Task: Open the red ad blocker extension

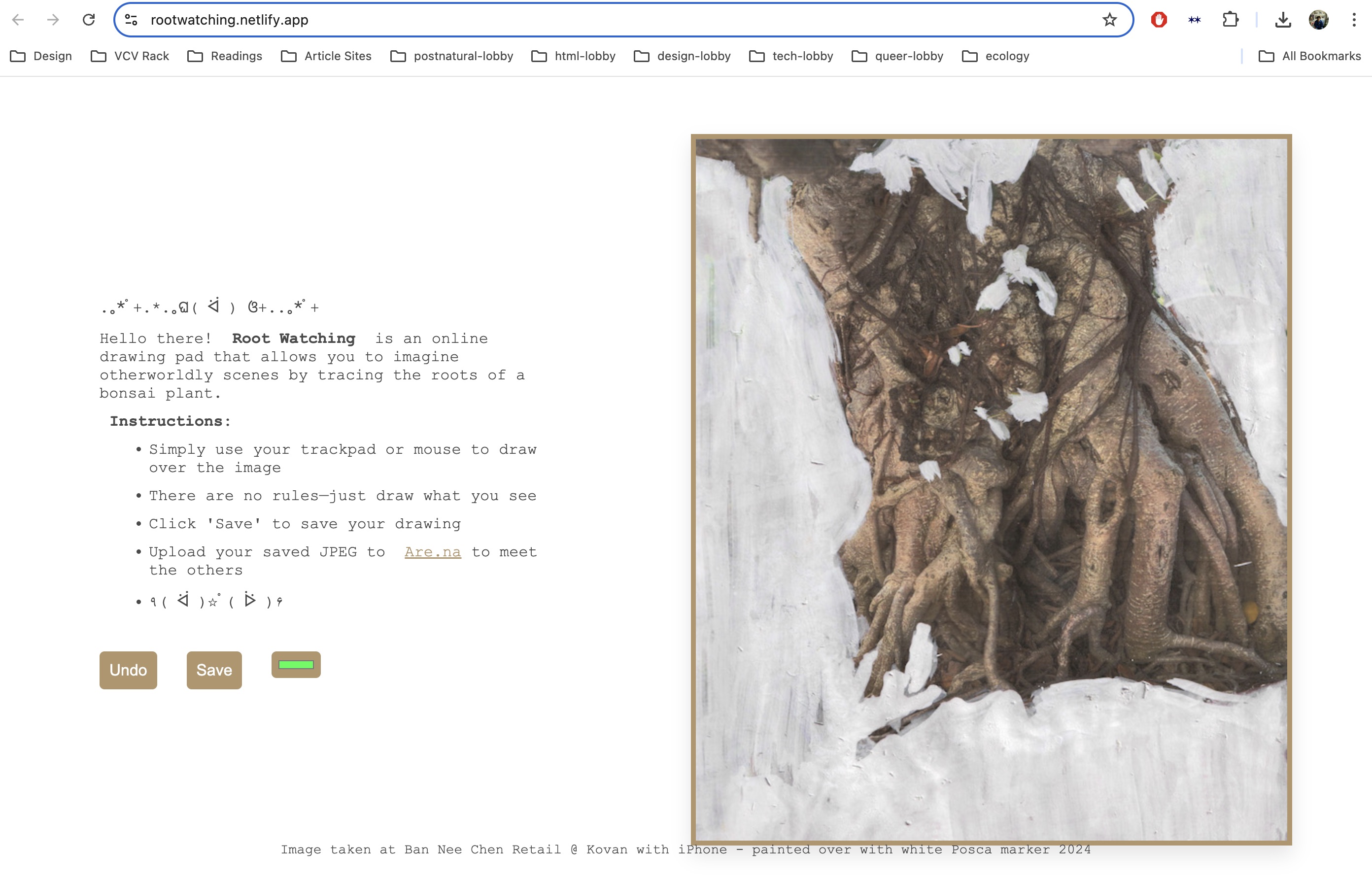Action: click(1159, 20)
